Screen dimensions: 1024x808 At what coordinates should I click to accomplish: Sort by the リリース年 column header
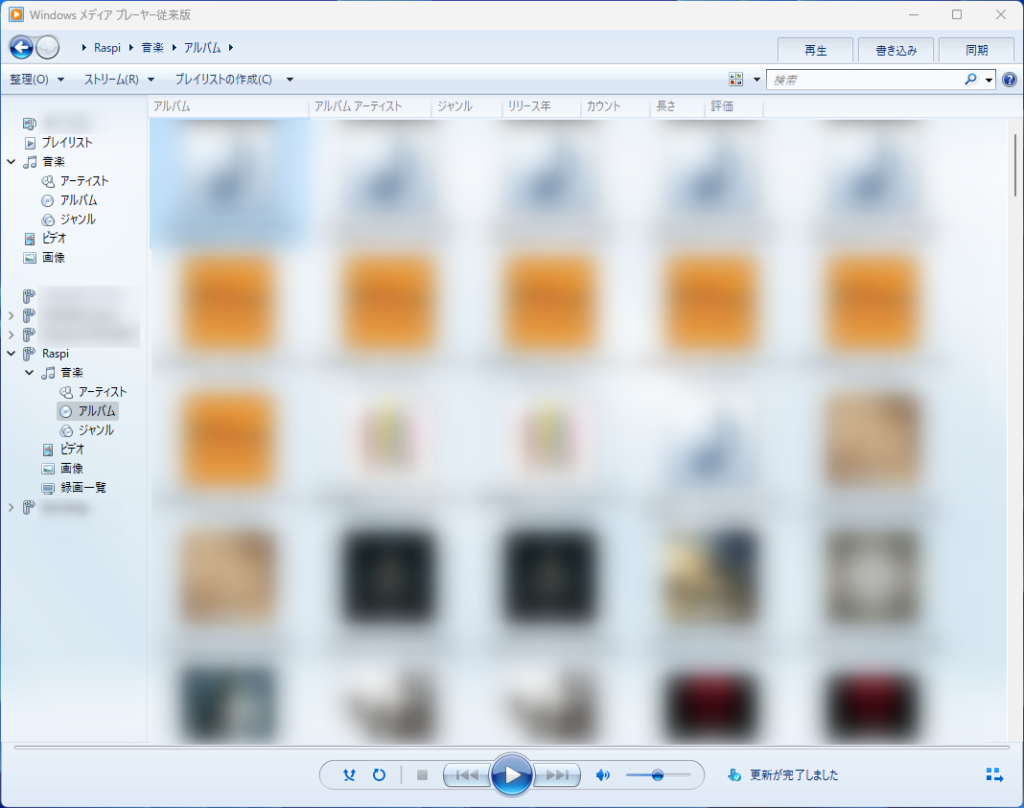(541, 106)
